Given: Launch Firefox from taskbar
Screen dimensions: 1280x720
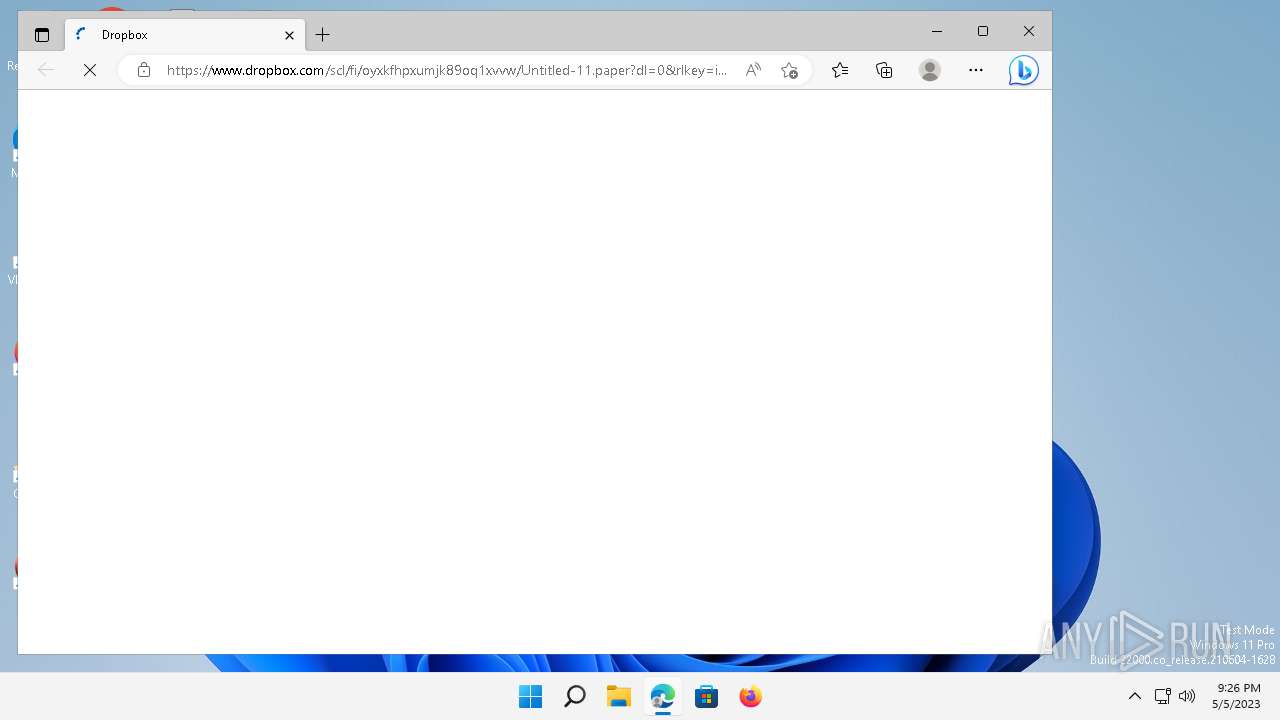Looking at the screenshot, I should 751,697.
